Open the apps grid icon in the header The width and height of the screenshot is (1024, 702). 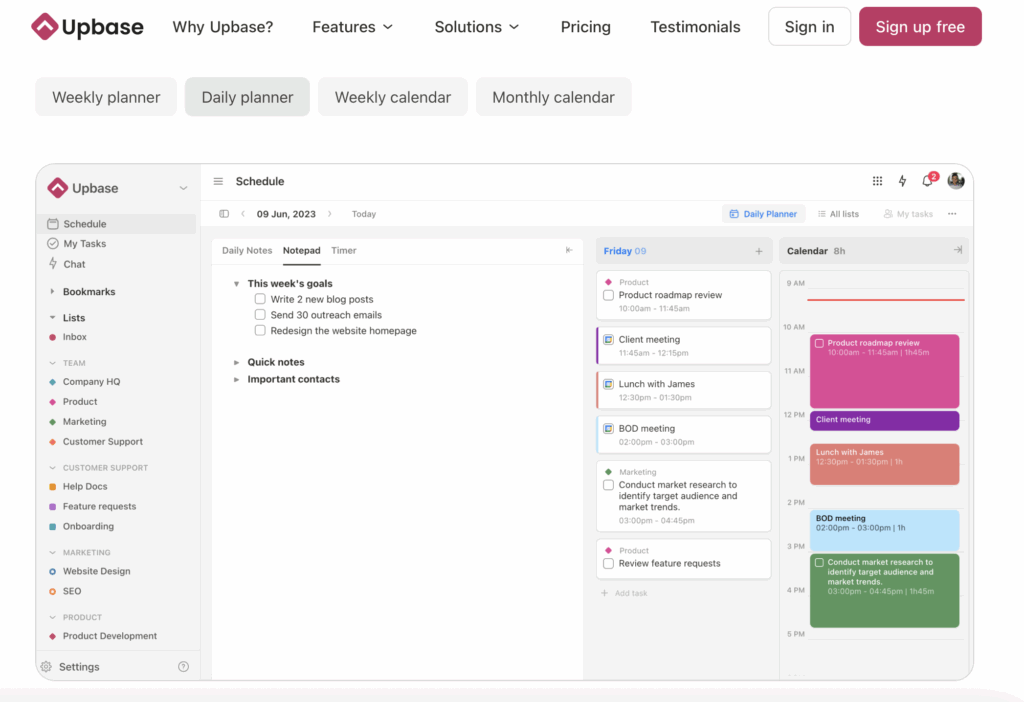877,181
